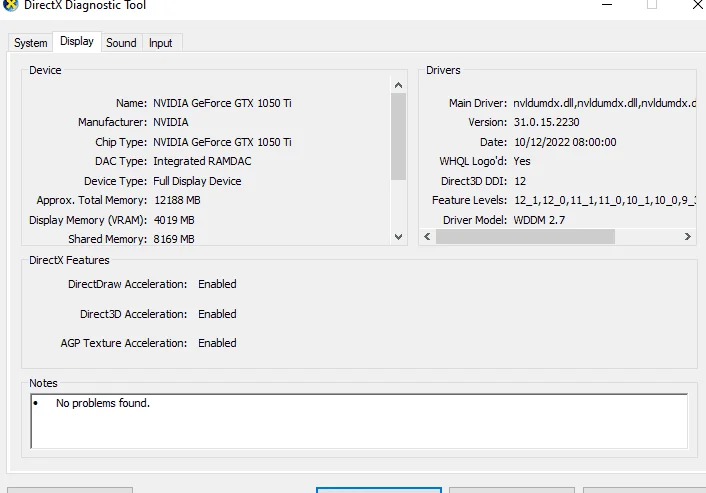Click the 12188 MB total memory value
This screenshot has height=493, width=706.
tap(177, 200)
